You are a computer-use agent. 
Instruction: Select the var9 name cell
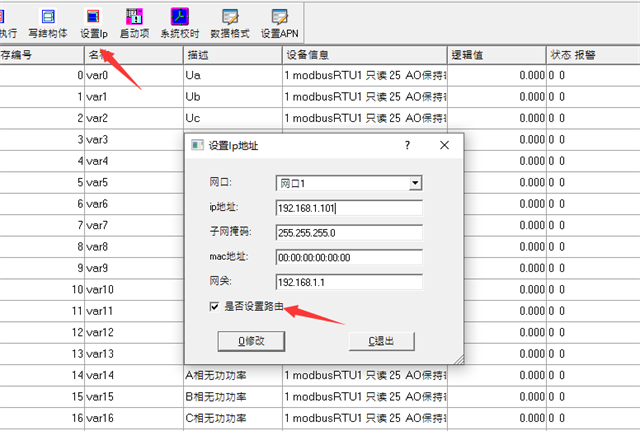(134, 268)
